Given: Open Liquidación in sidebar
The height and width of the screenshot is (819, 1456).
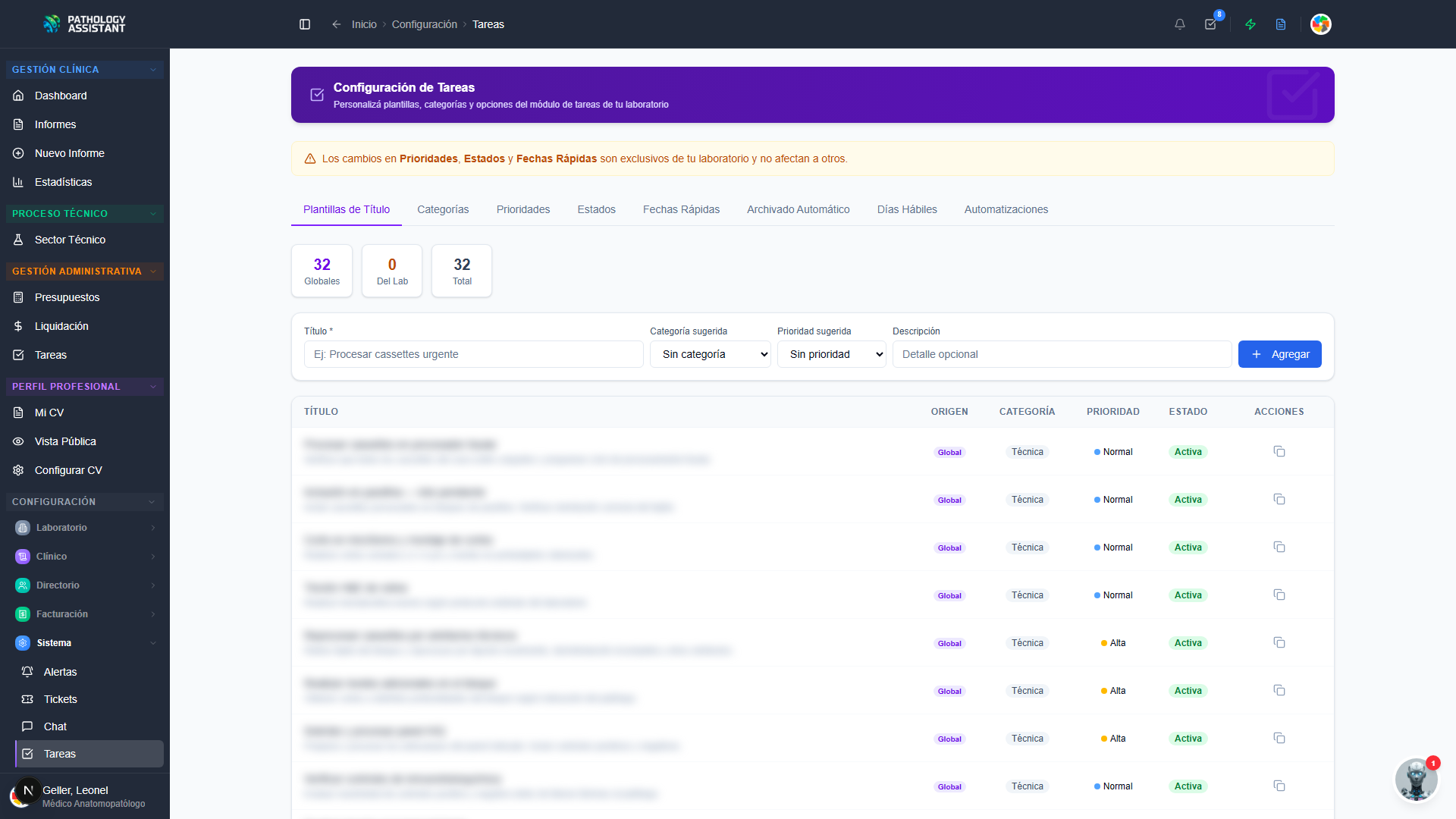Looking at the screenshot, I should point(85,326).
